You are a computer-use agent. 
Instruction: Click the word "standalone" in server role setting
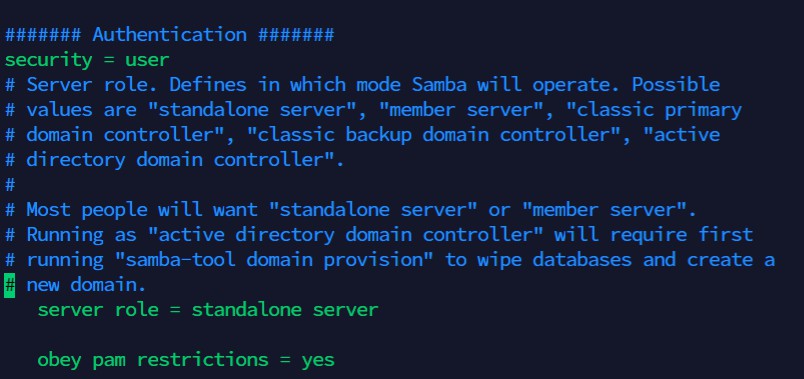pyautogui.click(x=247, y=310)
